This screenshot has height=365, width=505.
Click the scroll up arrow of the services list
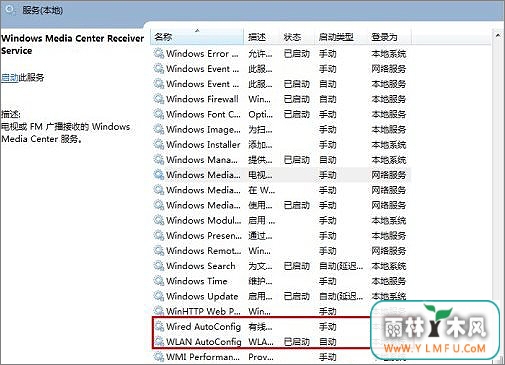point(498,35)
